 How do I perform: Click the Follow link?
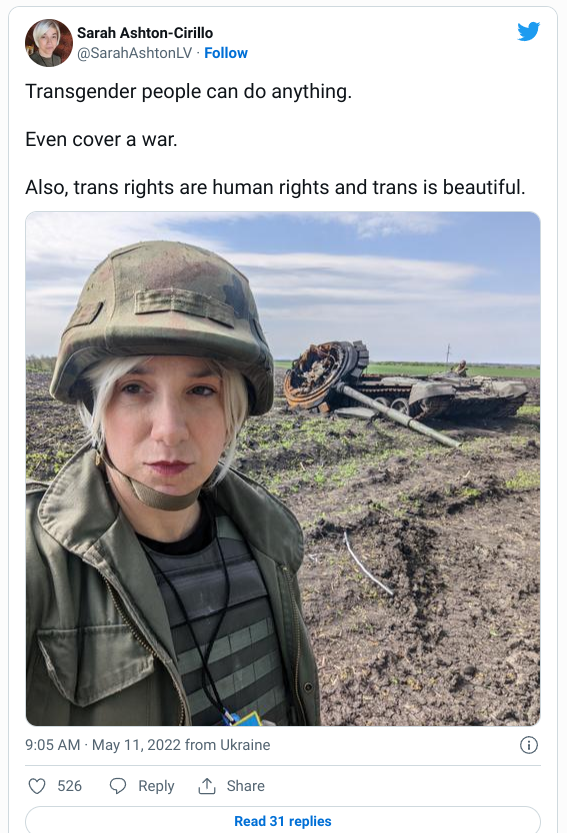(226, 53)
